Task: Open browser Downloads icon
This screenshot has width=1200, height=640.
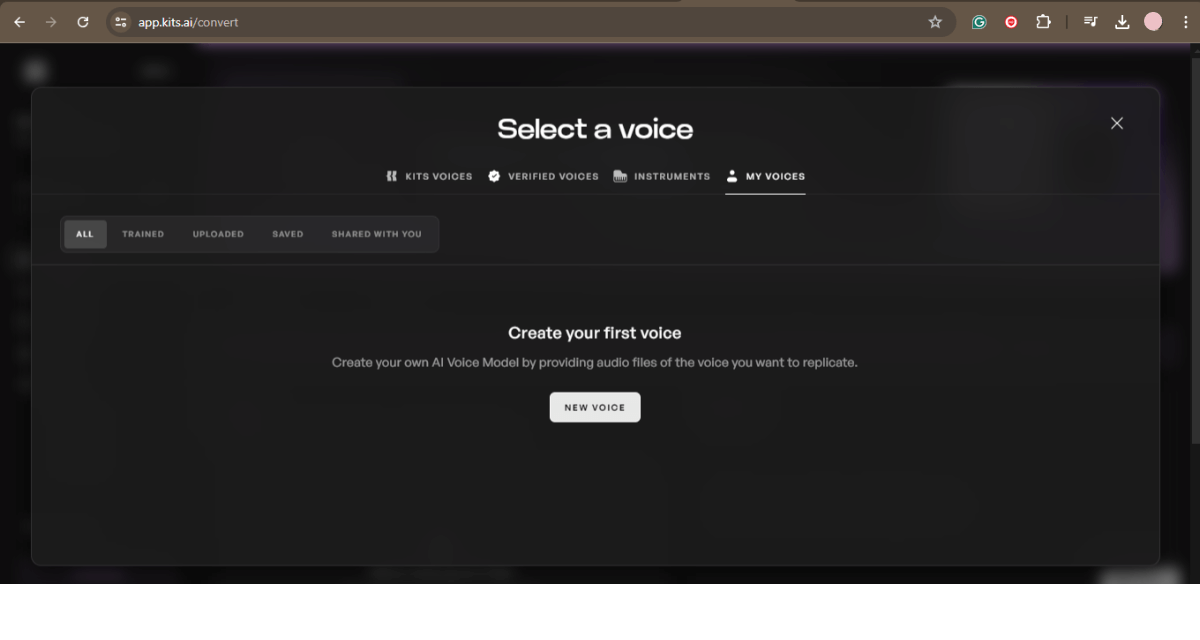Action: (1122, 22)
